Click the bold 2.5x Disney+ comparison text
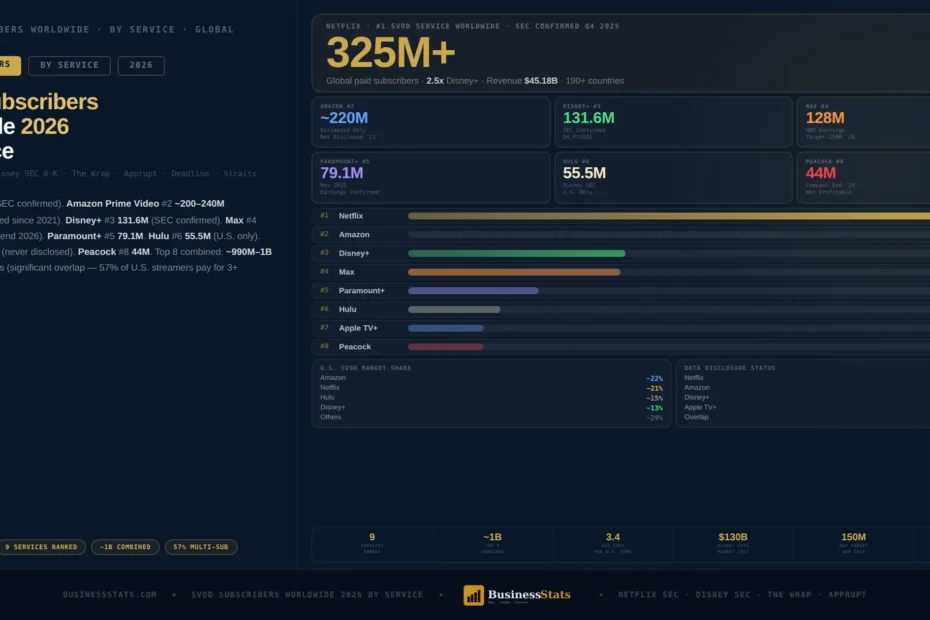The height and width of the screenshot is (620, 930). pyautogui.click(x=435, y=81)
